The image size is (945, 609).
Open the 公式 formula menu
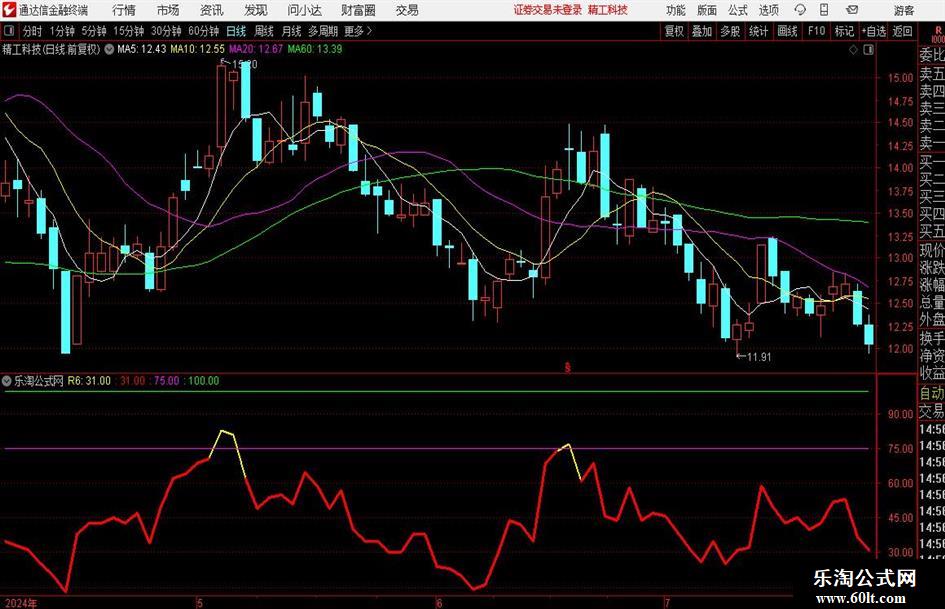coord(738,10)
